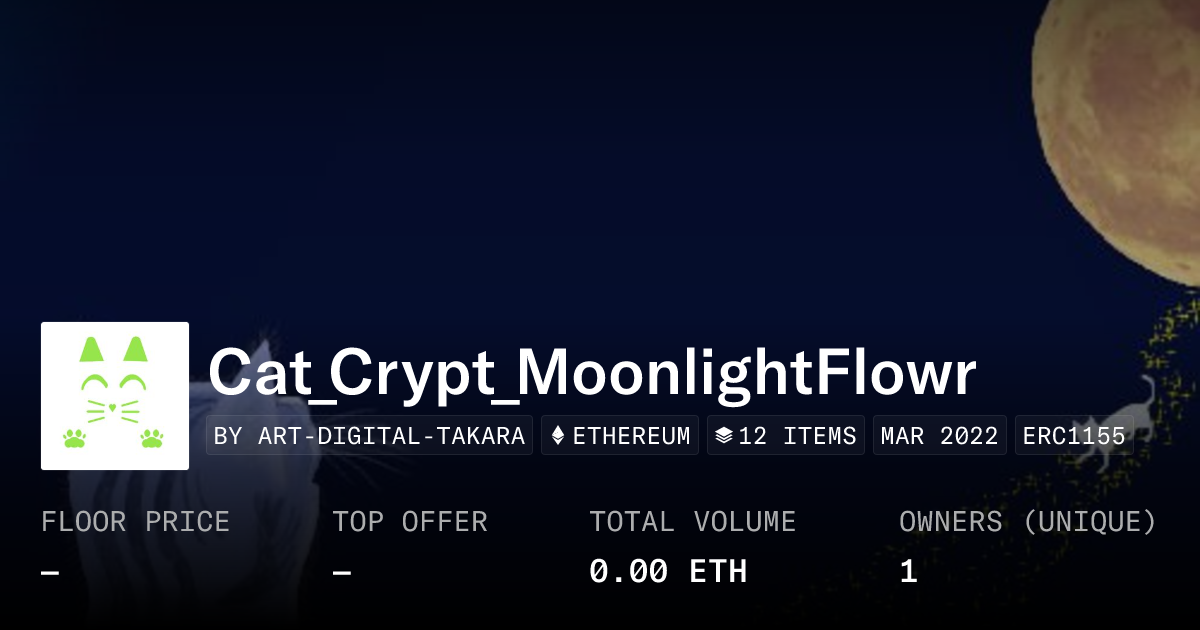The width and height of the screenshot is (1200, 630).
Task: Click the unique owners count of 1
Action: pyautogui.click(x=908, y=572)
